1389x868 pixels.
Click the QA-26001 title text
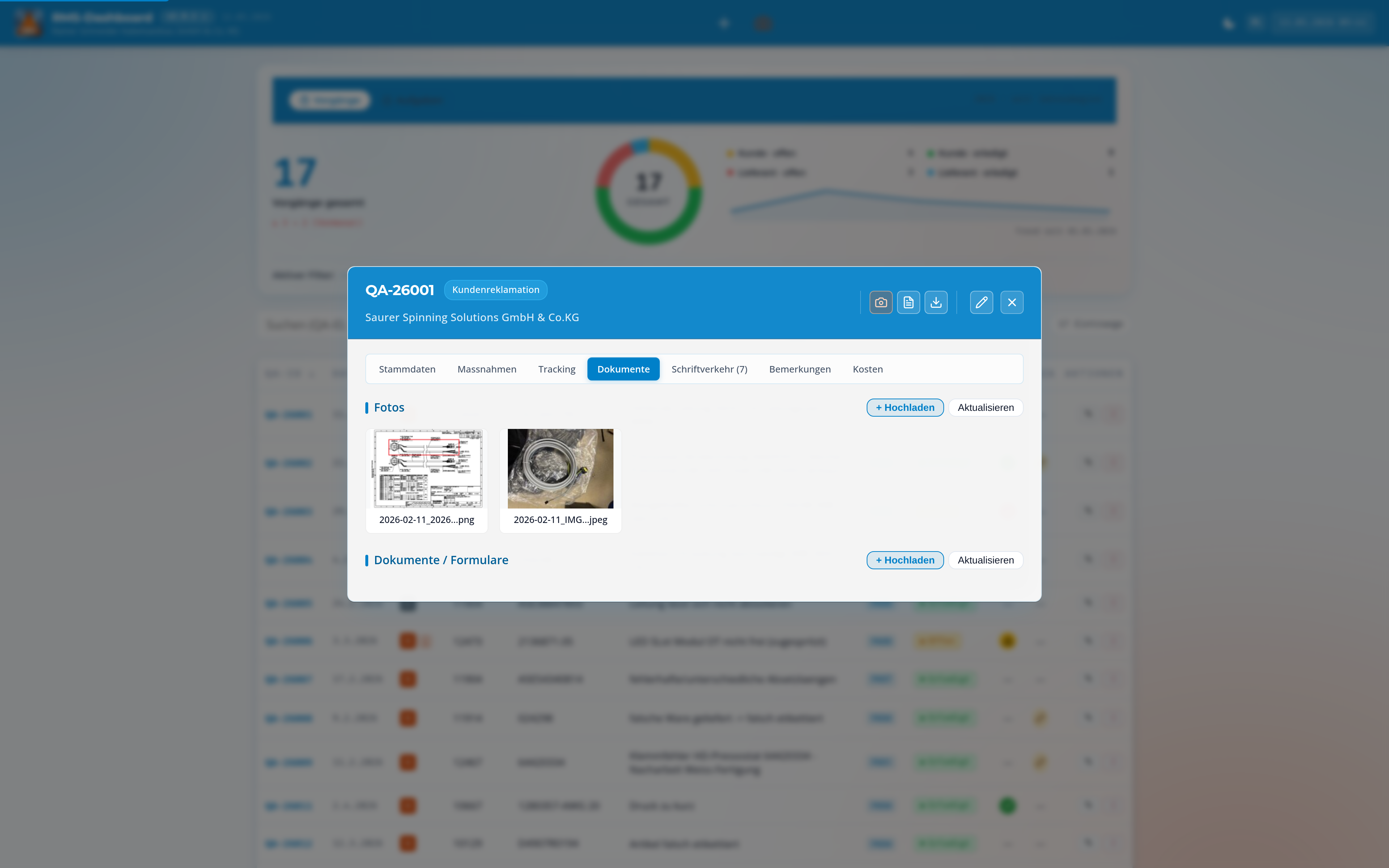point(399,290)
